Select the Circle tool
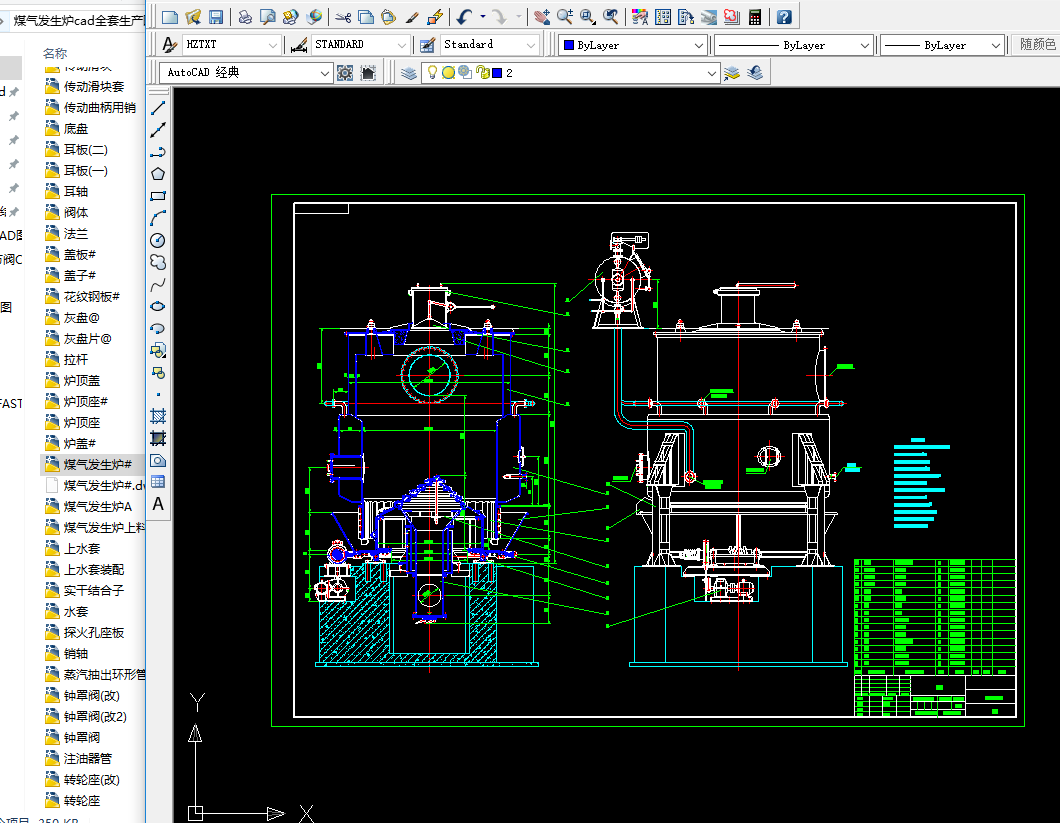This screenshot has height=823, width=1060. (158, 240)
